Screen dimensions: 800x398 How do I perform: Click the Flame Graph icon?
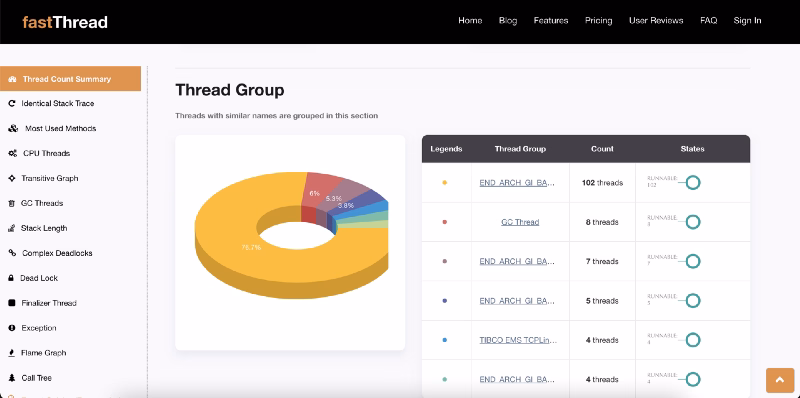pos(12,353)
